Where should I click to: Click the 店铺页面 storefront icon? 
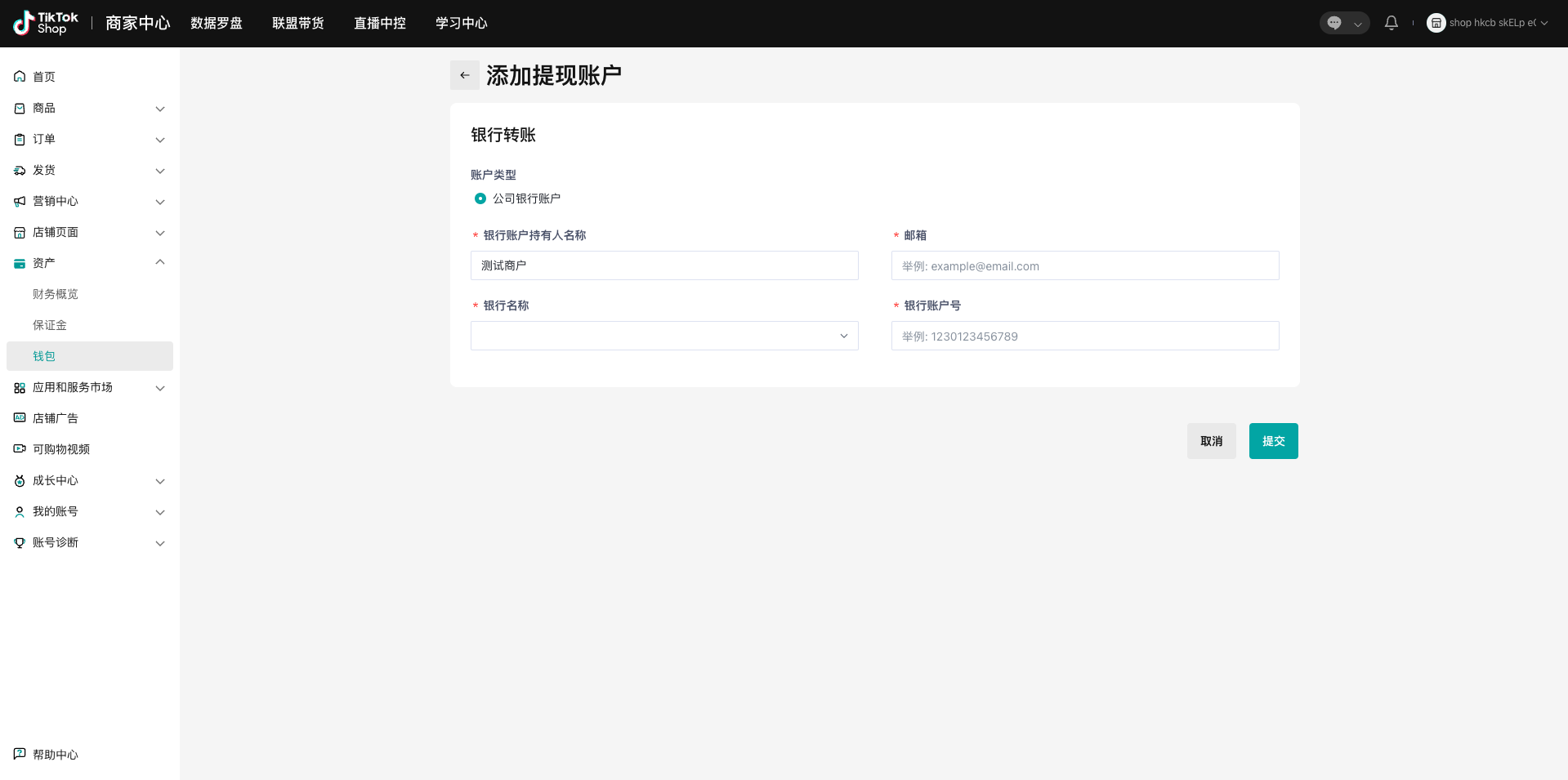point(20,232)
